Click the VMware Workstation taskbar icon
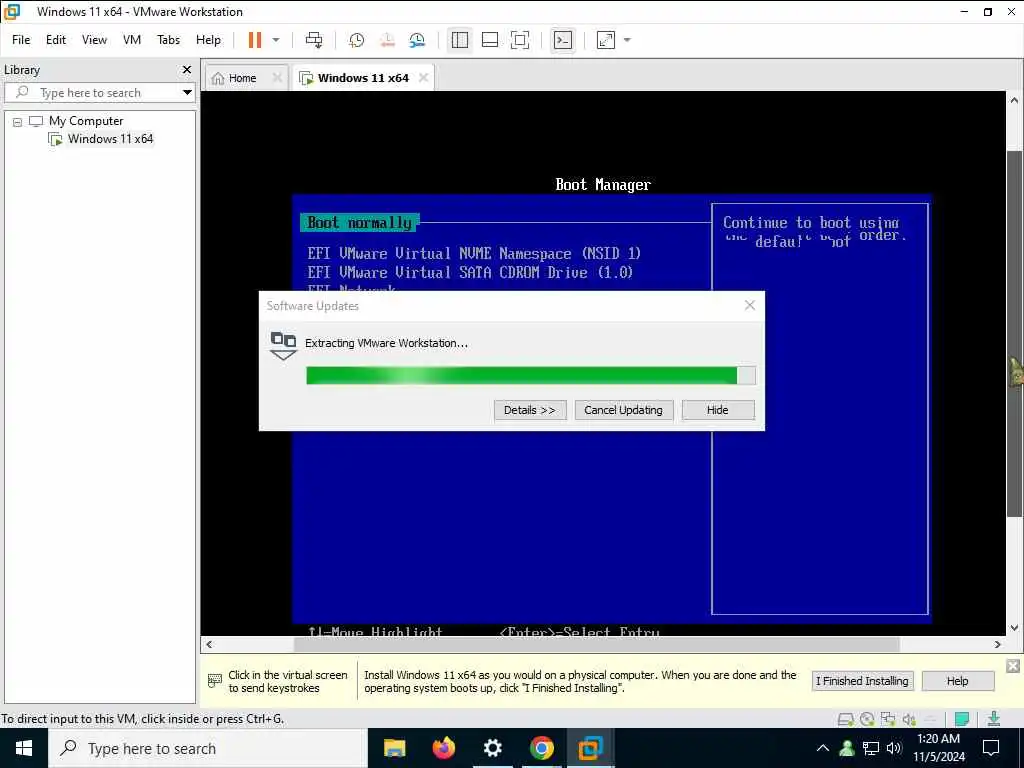Viewport: 1024px width, 768px height. 590,748
